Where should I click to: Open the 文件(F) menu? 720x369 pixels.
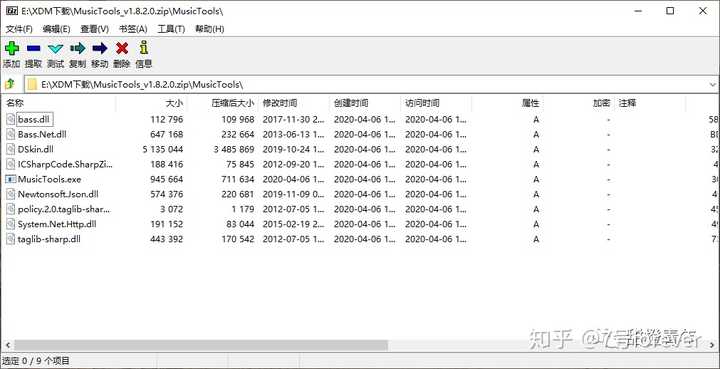point(19,29)
